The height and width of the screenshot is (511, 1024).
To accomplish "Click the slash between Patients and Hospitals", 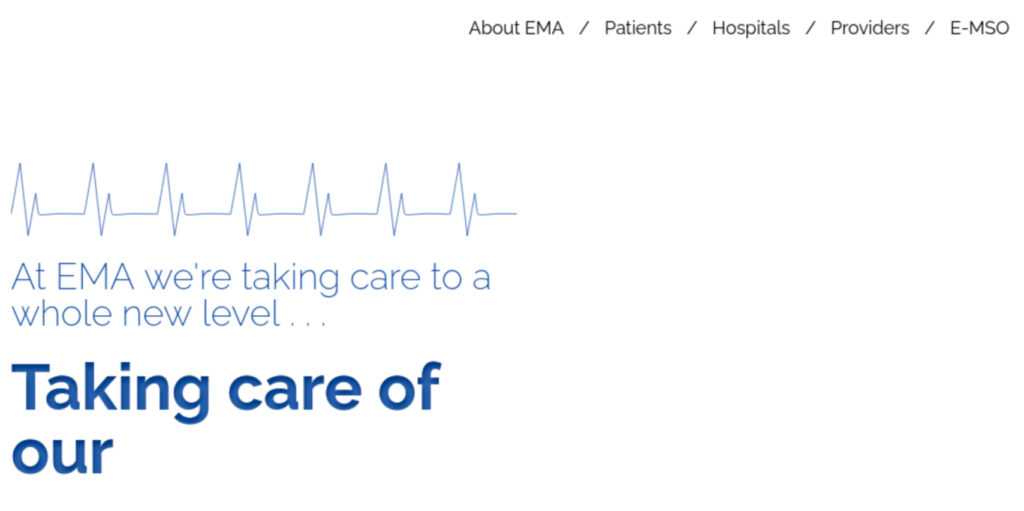I will point(692,28).
